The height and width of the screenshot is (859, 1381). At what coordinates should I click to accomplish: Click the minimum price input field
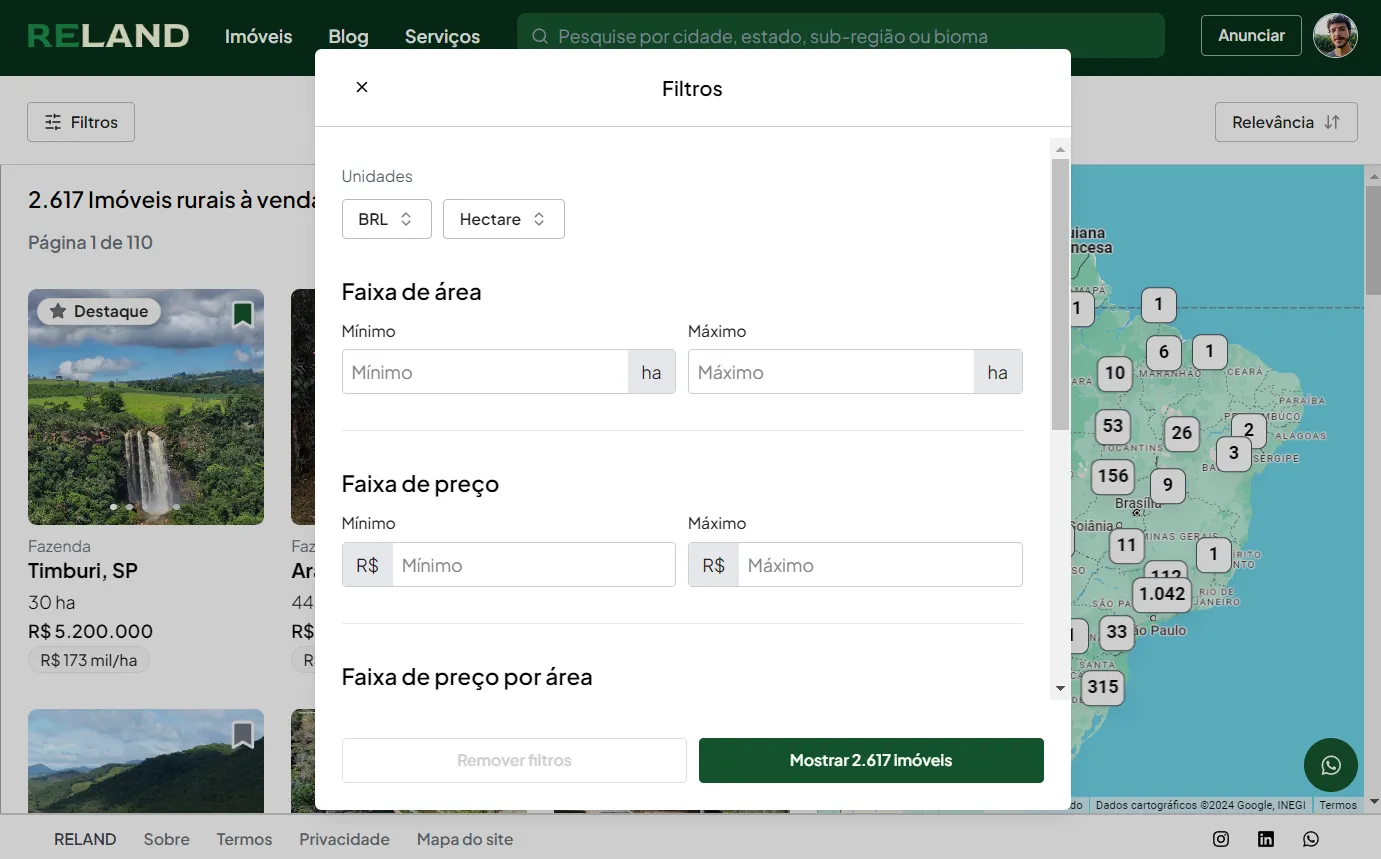pyautogui.click(x=533, y=565)
